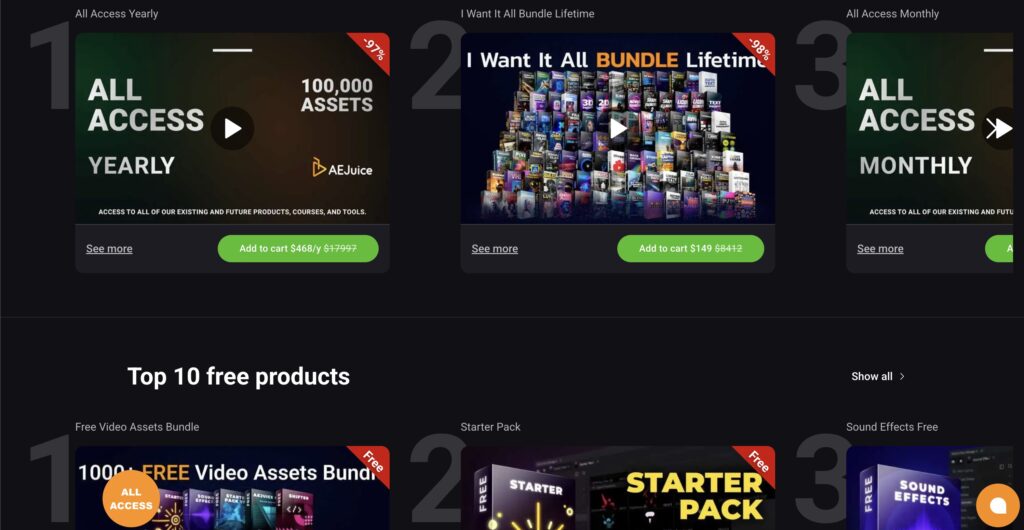Click the orange ALL ACCESS round badge

131,499
